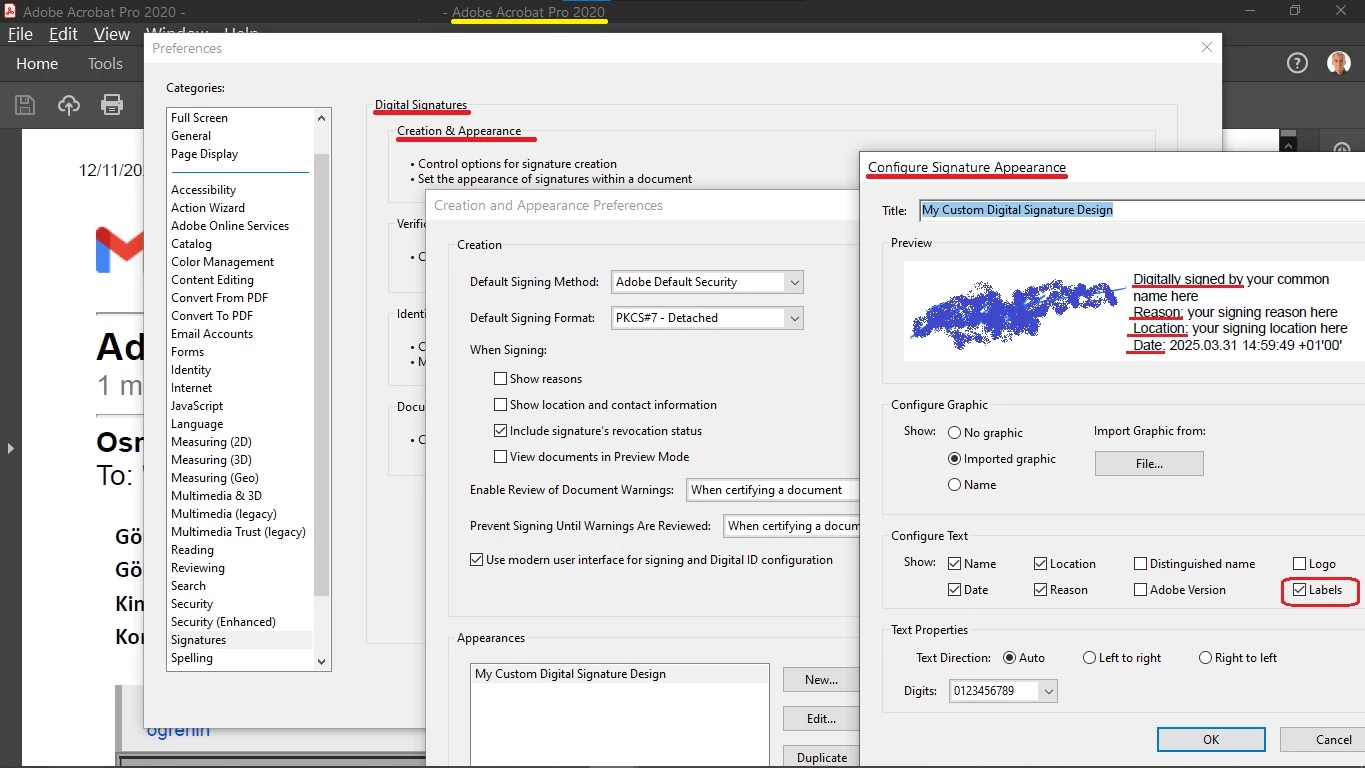Open the File menu
The image size is (1365, 768).
pos(20,34)
